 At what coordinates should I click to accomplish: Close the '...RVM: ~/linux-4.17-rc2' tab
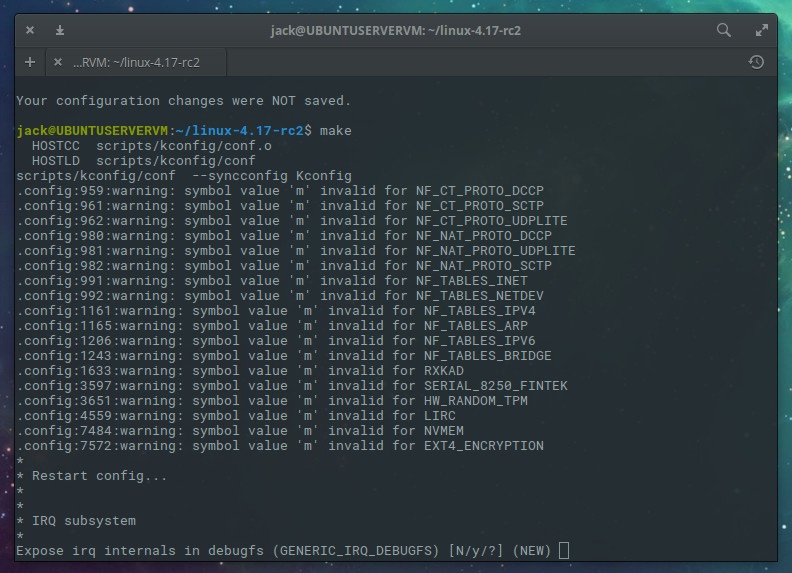(x=58, y=62)
